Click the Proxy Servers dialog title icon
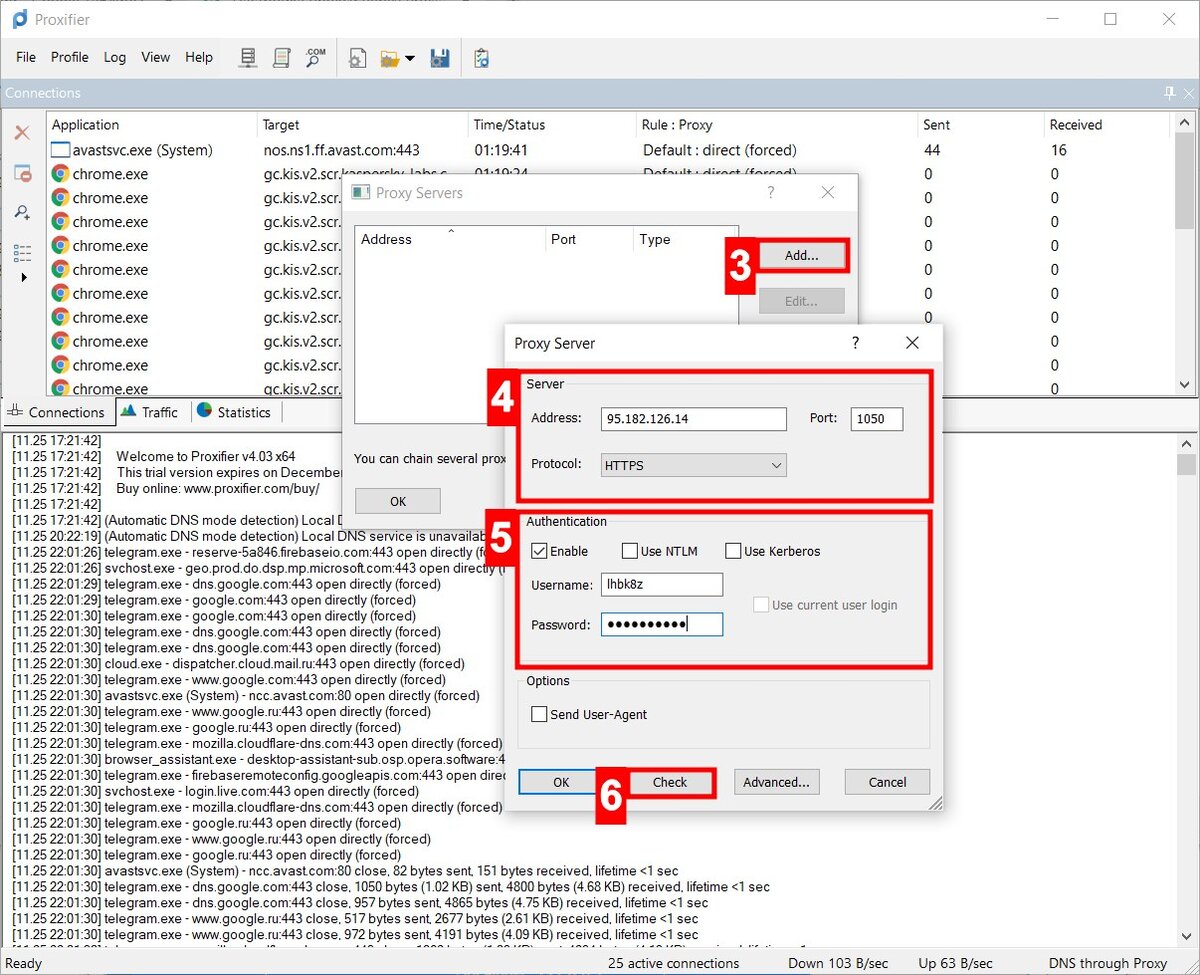This screenshot has width=1200, height=975. [361, 193]
